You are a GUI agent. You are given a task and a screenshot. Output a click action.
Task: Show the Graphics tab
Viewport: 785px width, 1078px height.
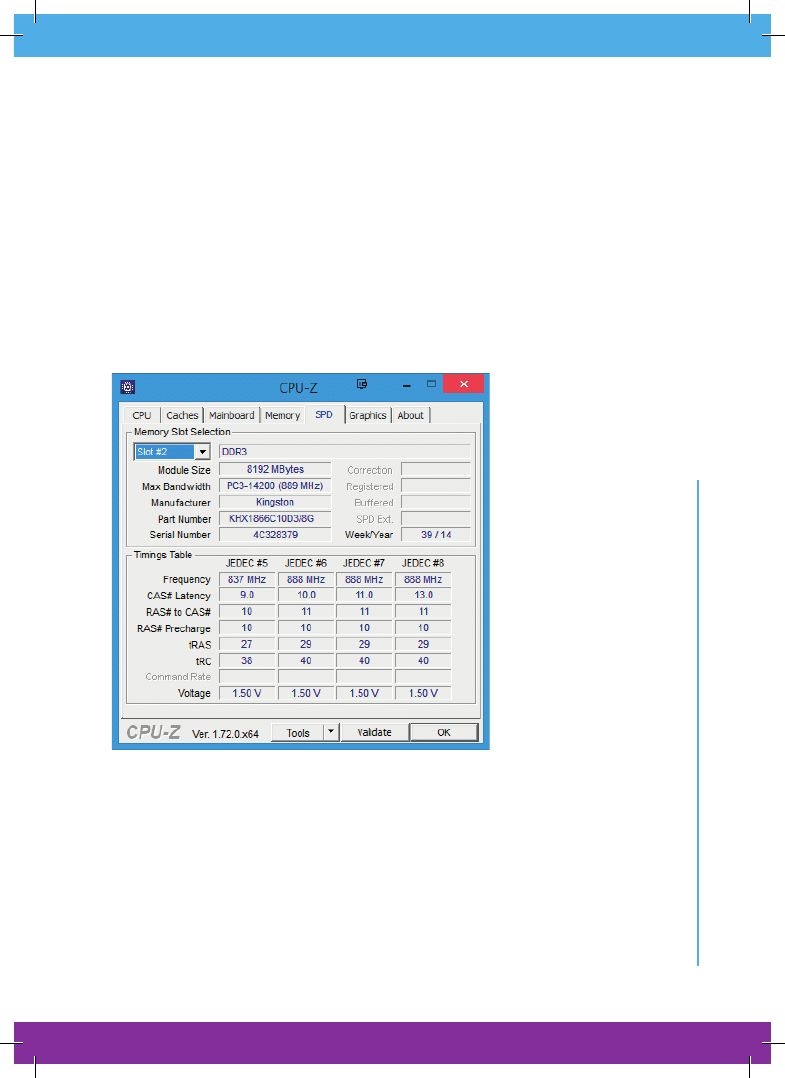point(368,415)
